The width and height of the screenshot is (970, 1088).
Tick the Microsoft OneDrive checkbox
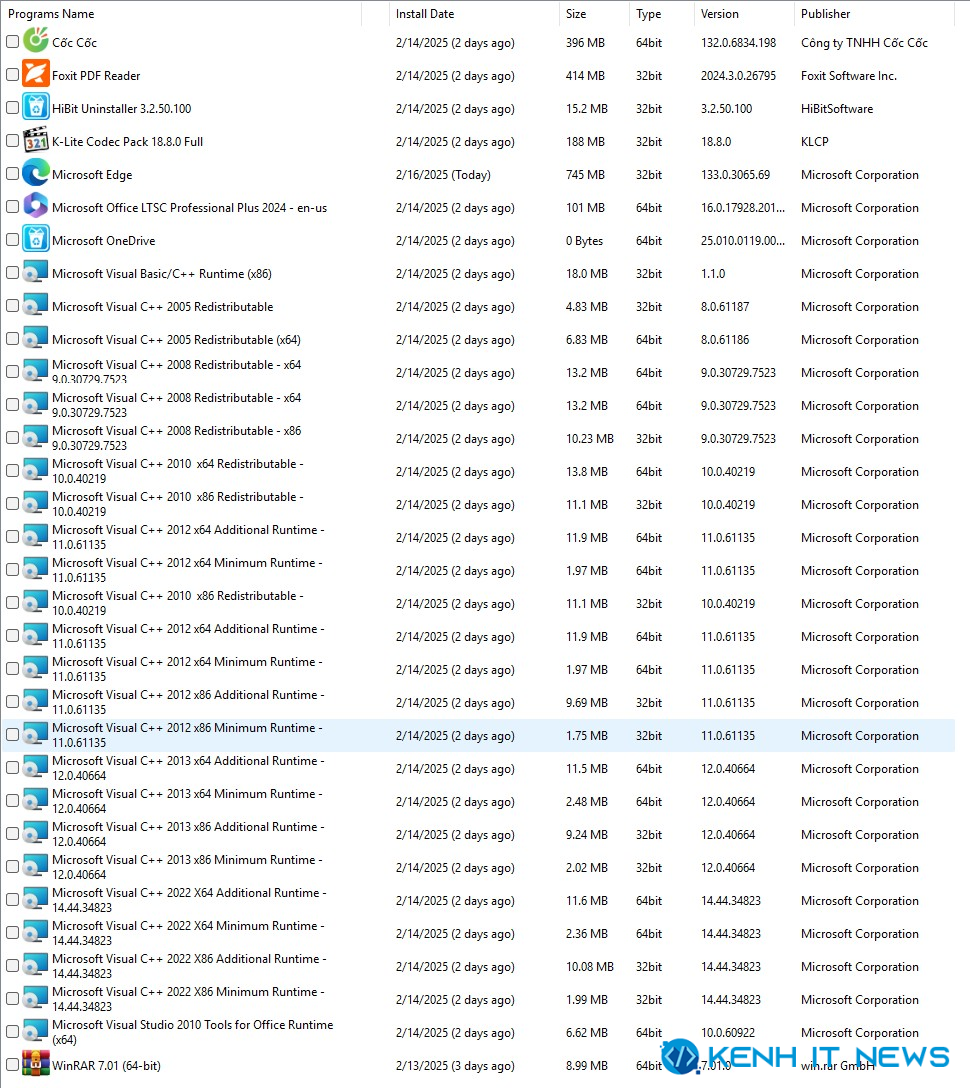pyautogui.click(x=12, y=239)
